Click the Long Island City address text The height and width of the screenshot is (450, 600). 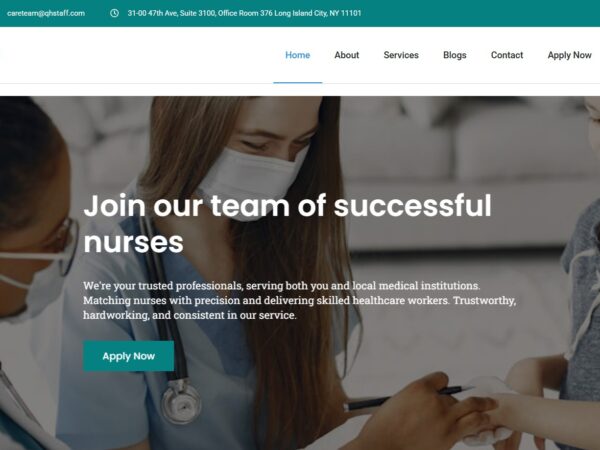245,13
